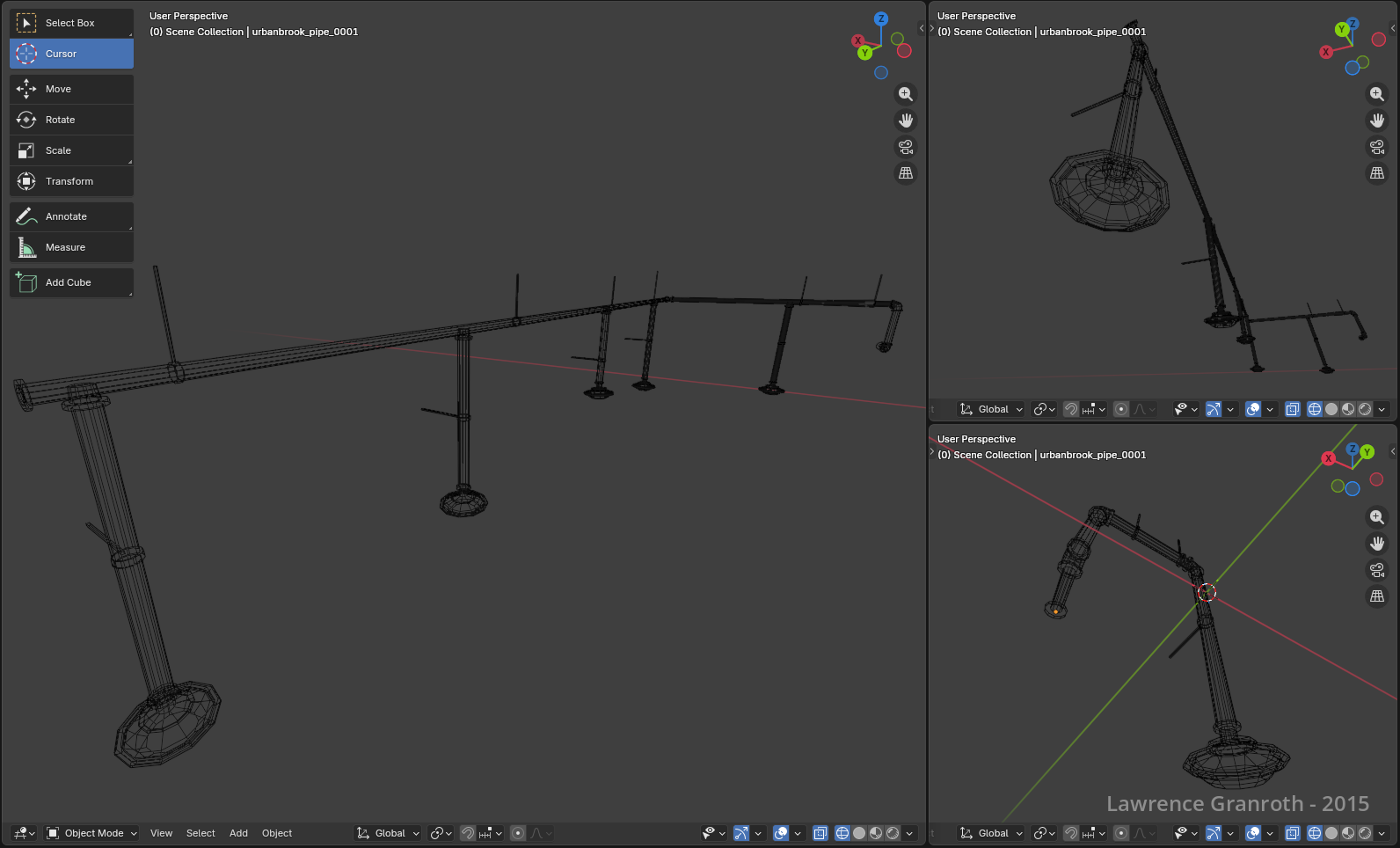Open the Add menu

point(238,833)
